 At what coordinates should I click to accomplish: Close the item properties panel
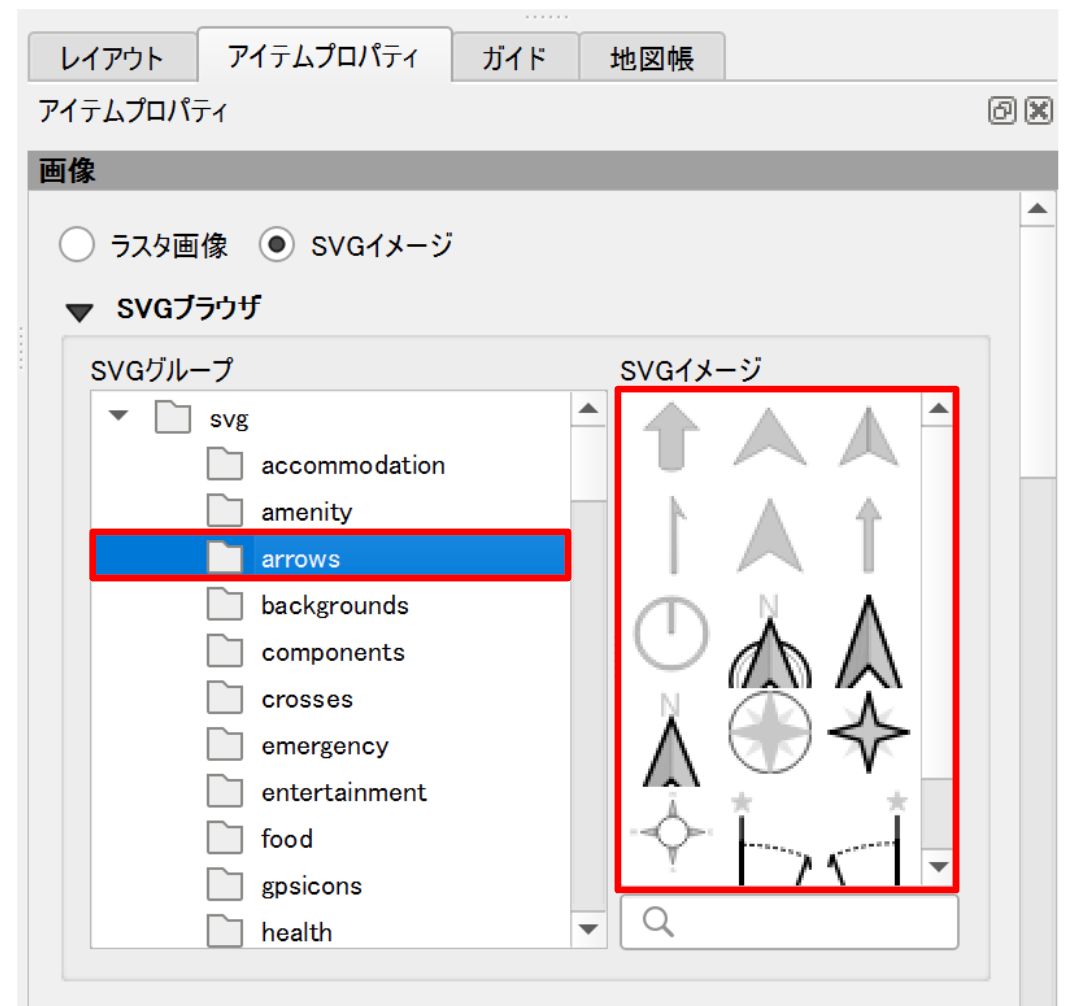coord(1038,110)
